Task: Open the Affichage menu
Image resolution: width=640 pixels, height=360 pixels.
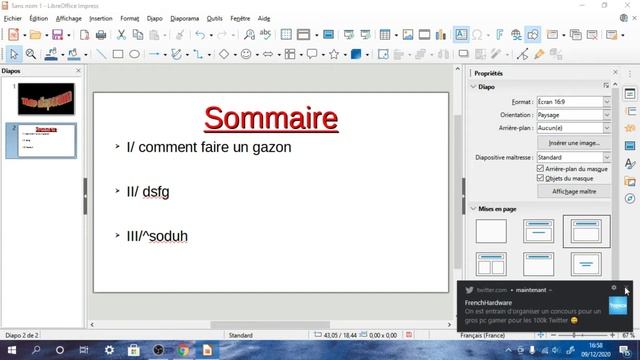Action: click(69, 18)
